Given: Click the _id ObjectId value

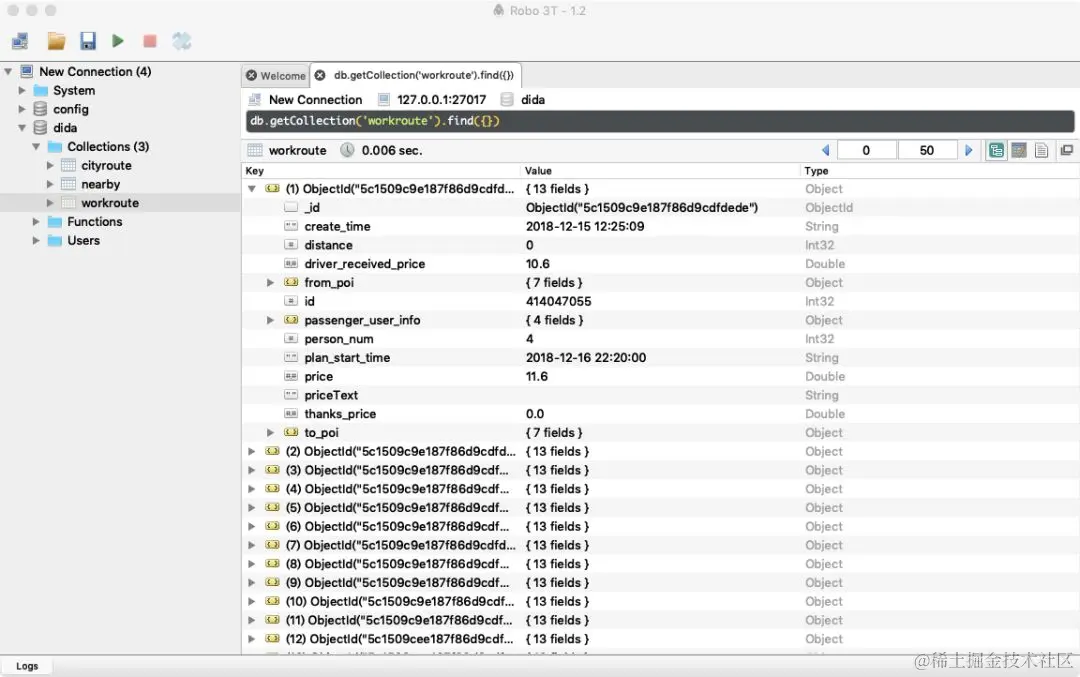Looking at the screenshot, I should coord(641,207).
